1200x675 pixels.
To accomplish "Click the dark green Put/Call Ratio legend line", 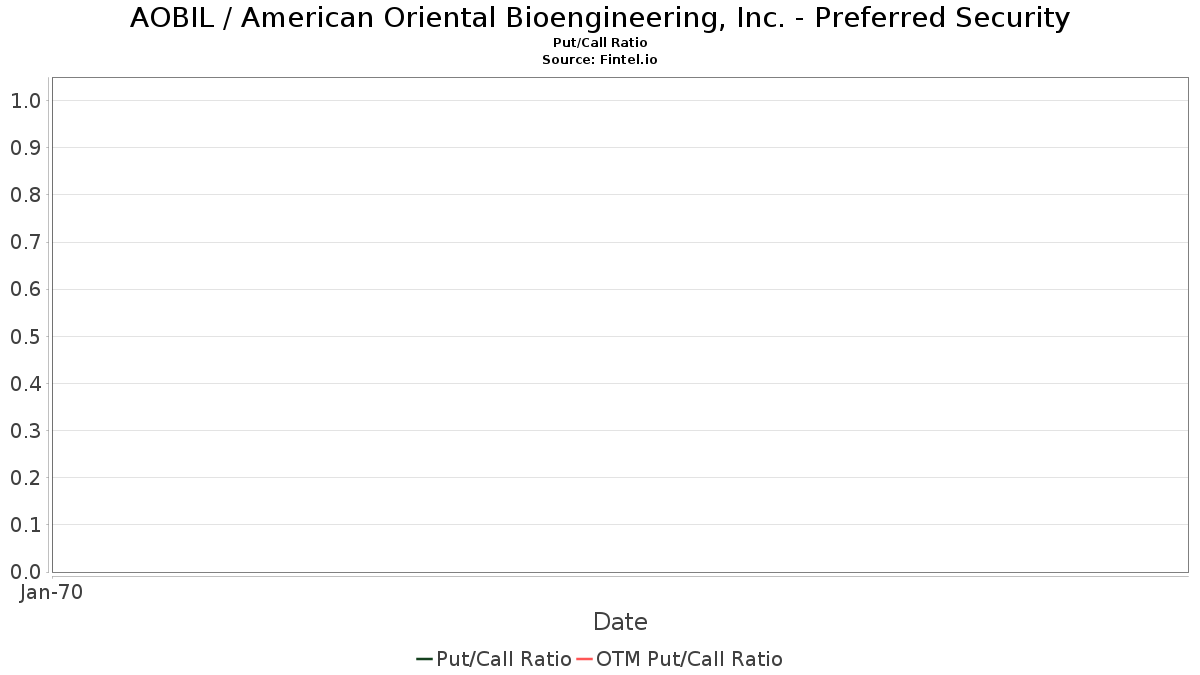I will [x=424, y=659].
